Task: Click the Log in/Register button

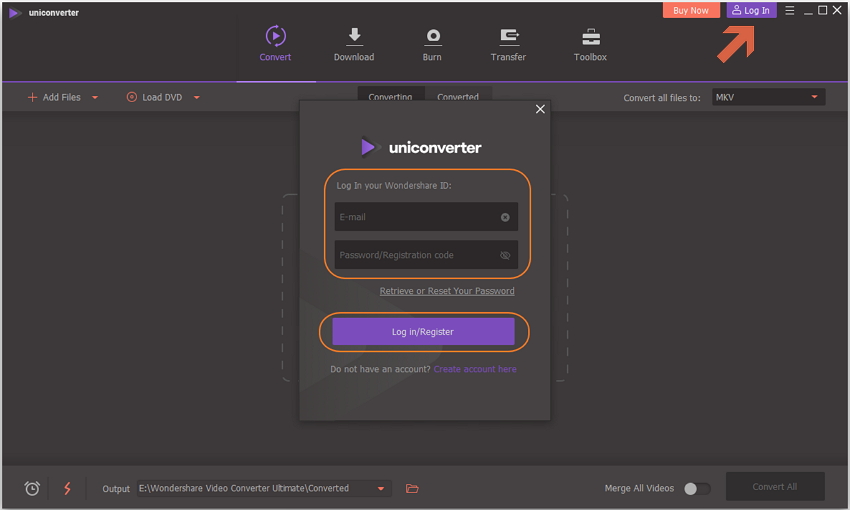Action: [423, 332]
